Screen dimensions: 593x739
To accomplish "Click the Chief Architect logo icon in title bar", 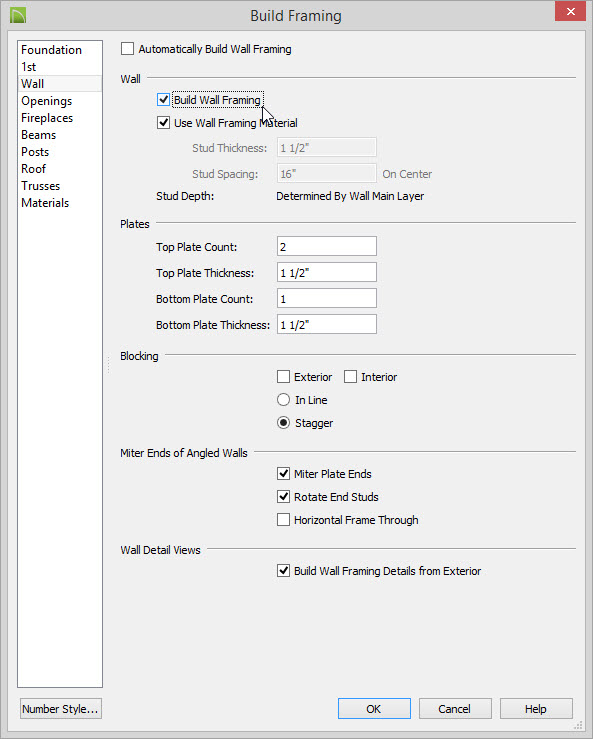I will 18,15.
